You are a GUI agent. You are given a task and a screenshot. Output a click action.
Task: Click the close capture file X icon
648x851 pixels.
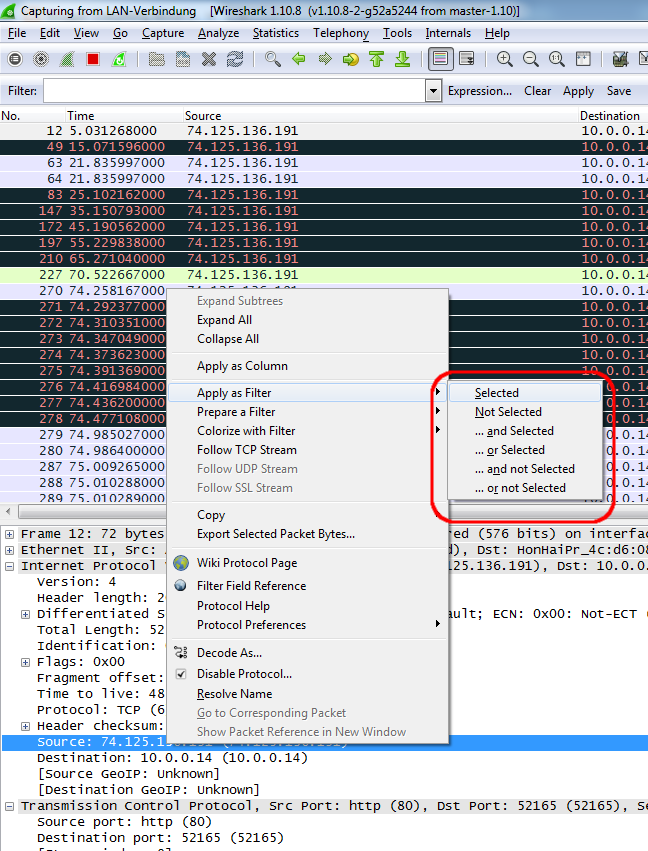click(209, 59)
